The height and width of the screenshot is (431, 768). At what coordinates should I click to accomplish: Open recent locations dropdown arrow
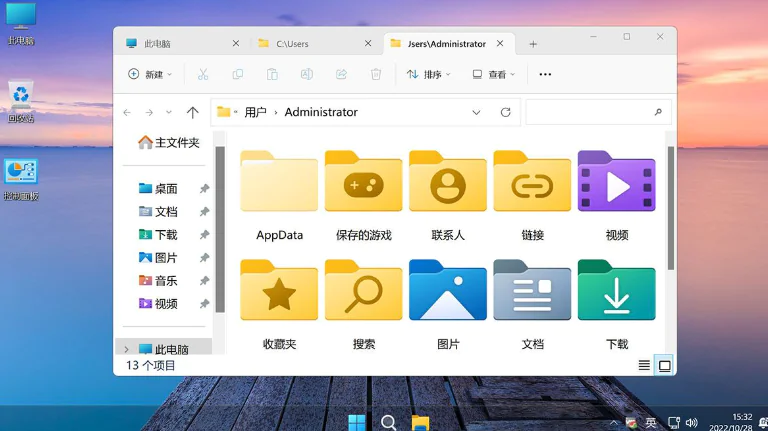click(x=169, y=113)
